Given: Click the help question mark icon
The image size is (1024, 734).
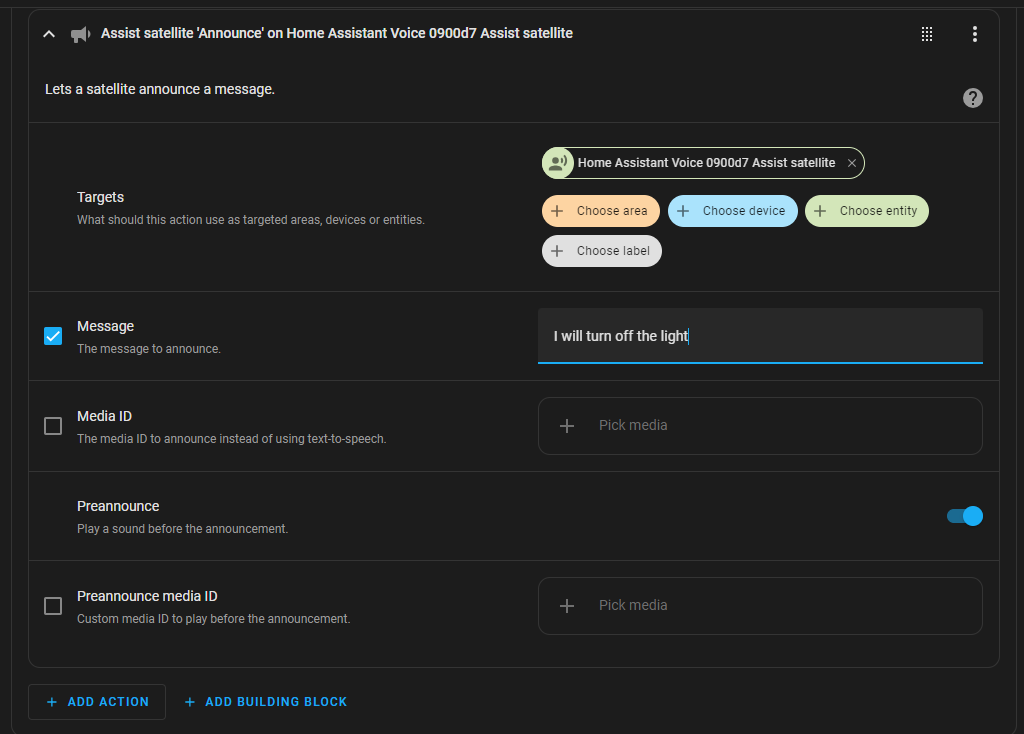Looking at the screenshot, I should coord(972,97).
